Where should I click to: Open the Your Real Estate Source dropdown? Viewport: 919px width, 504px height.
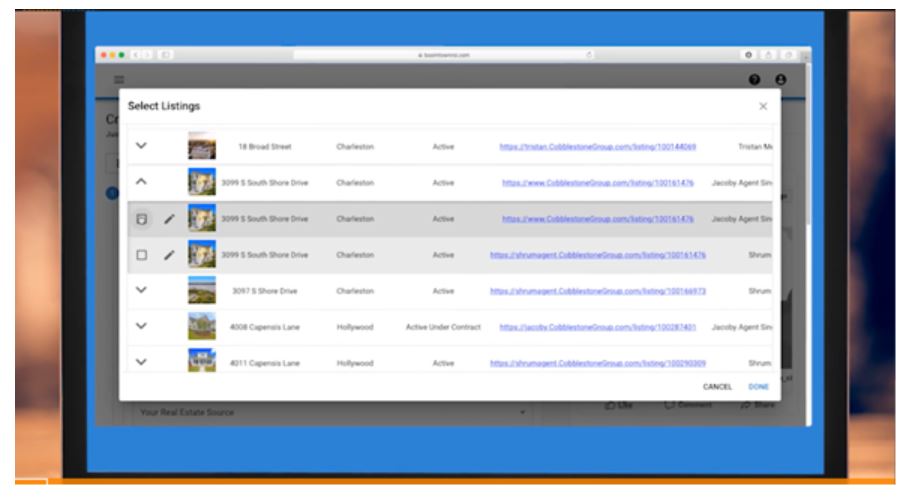pyautogui.click(x=332, y=413)
